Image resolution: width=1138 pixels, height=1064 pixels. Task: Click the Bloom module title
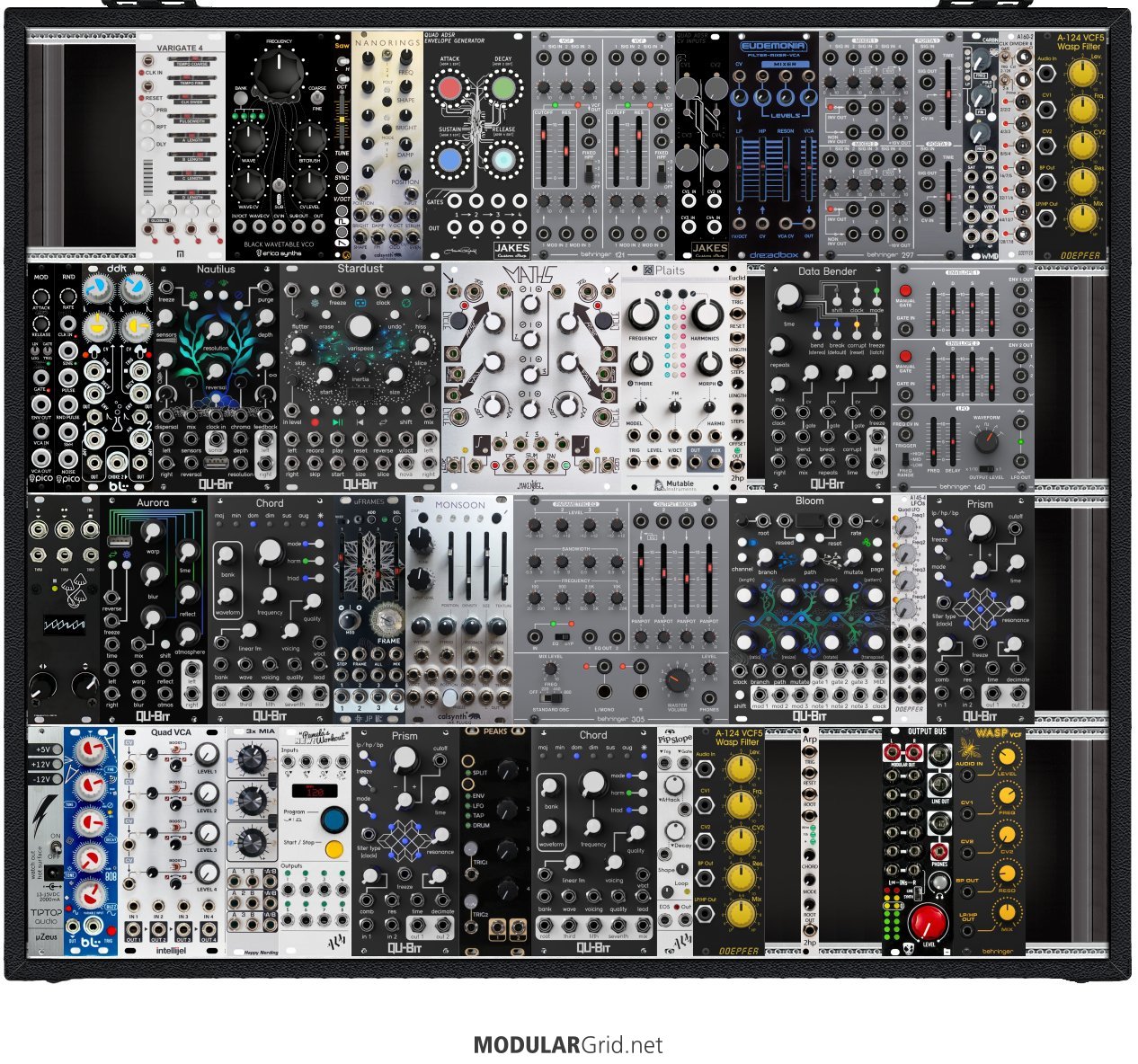tap(809, 501)
